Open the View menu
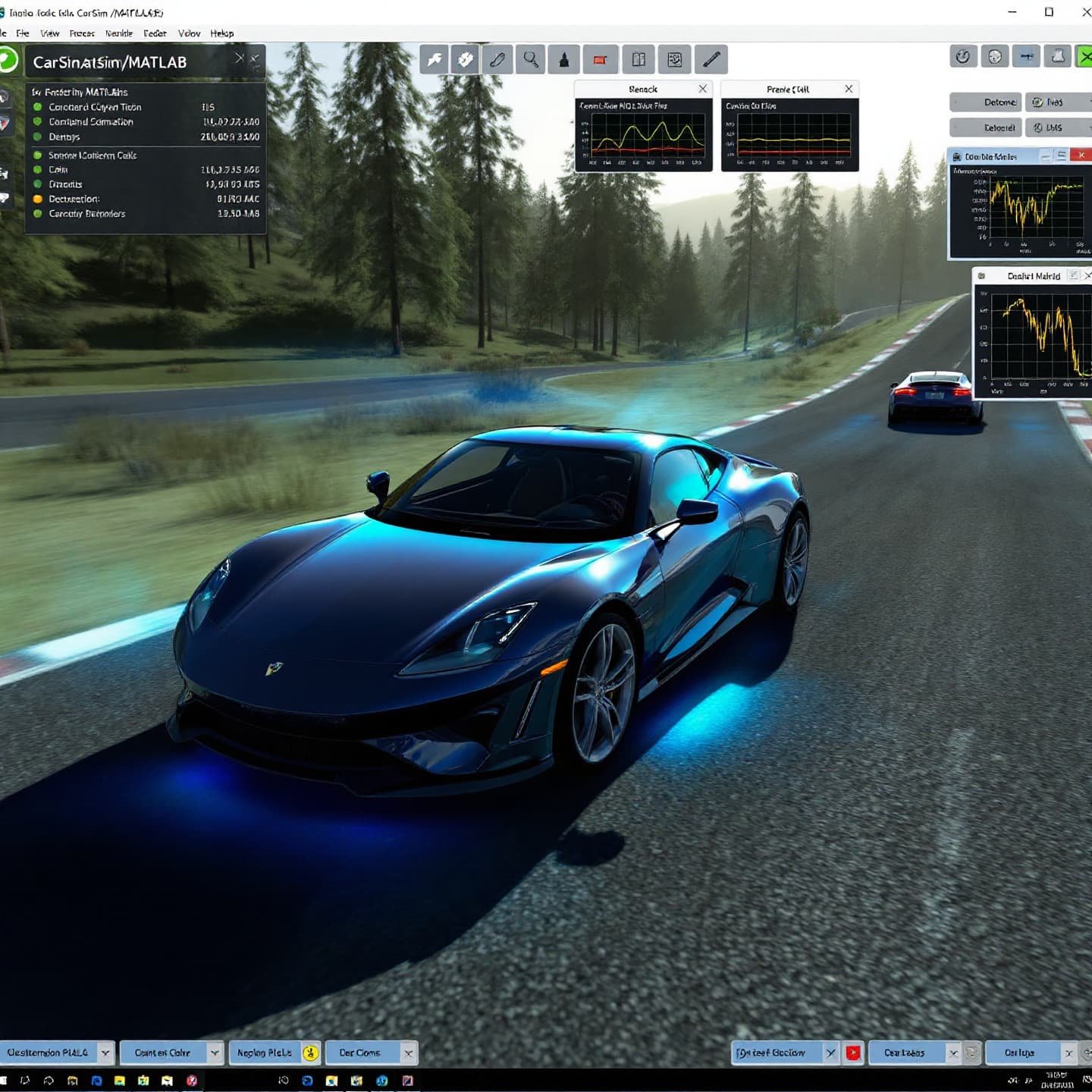The width and height of the screenshot is (1092, 1092). pyautogui.click(x=49, y=33)
